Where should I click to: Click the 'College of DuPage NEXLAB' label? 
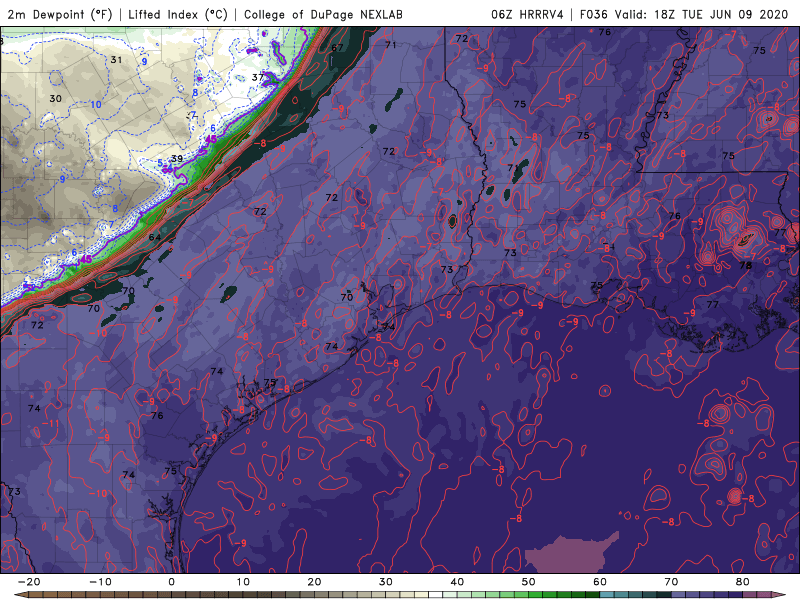[323, 14]
